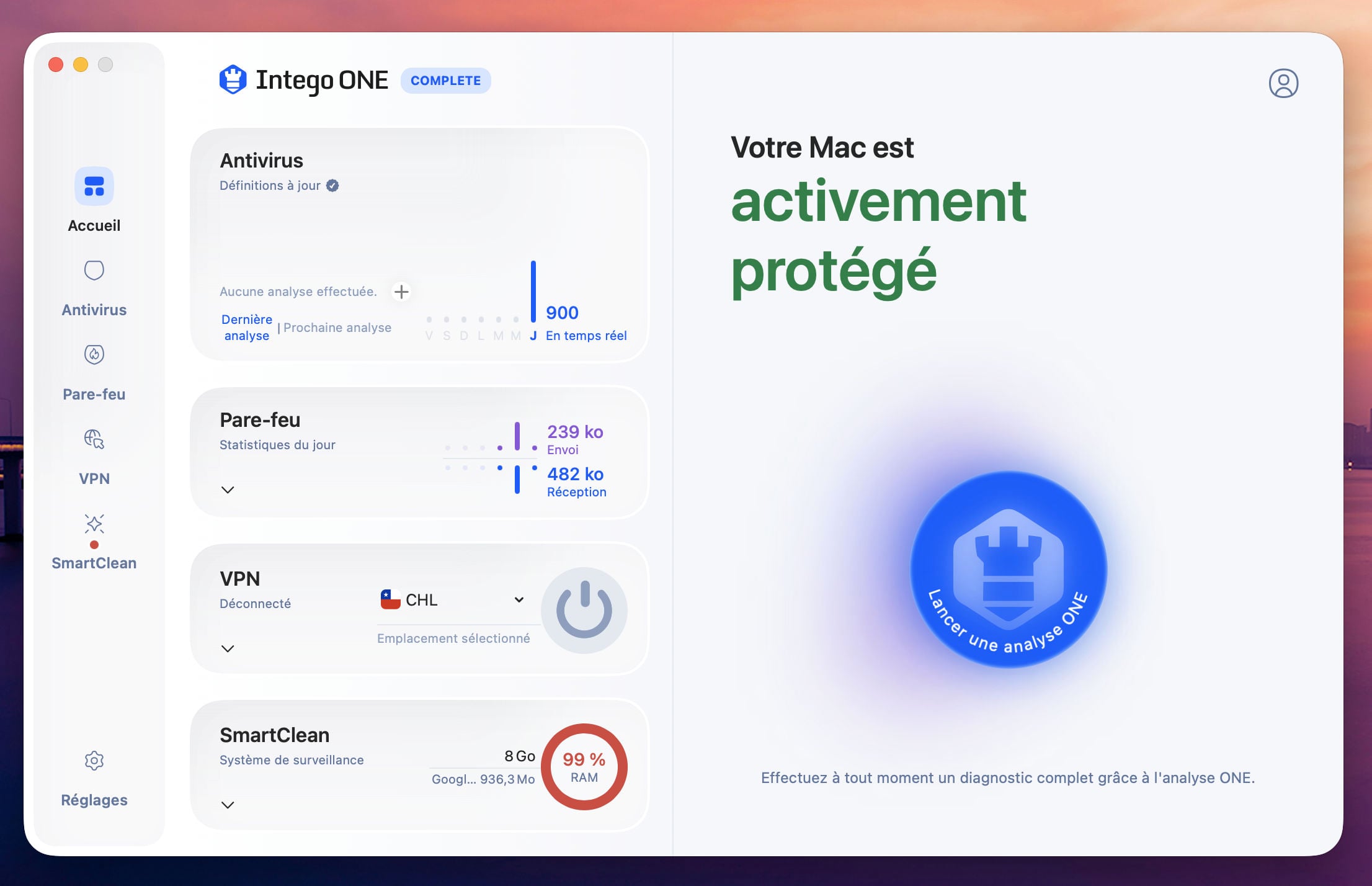Open the Antivirus shield icon in the sidebar
This screenshot has width=1372, height=886.
point(94,271)
